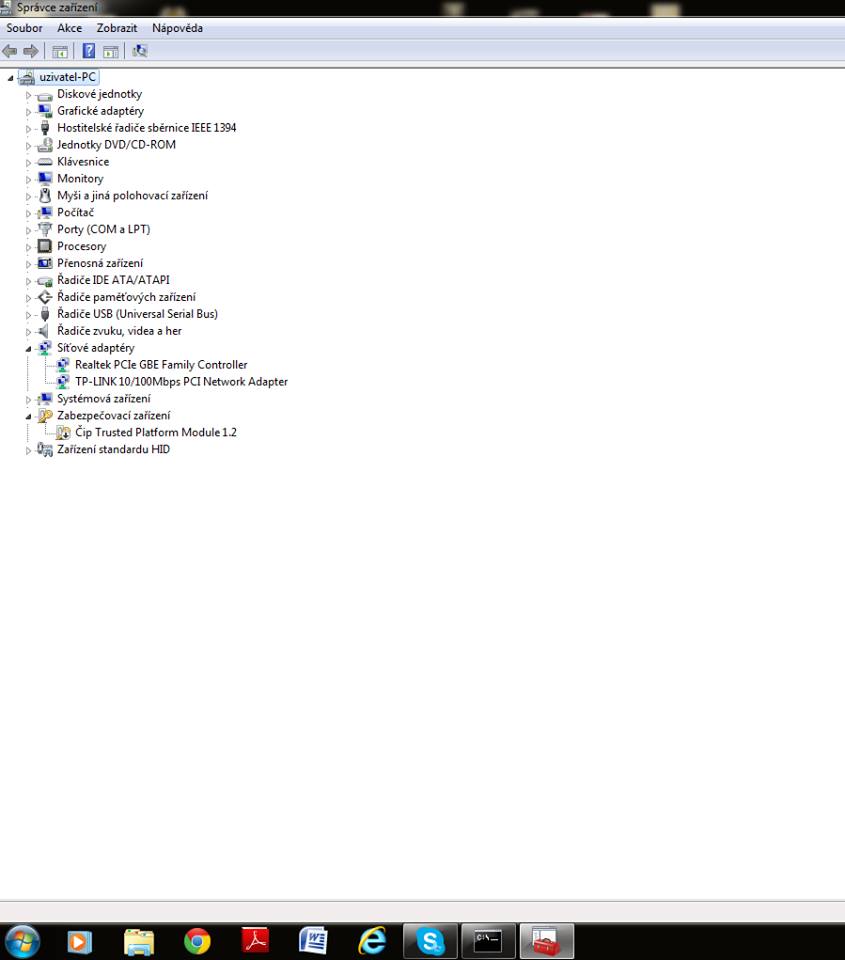Select the Počítač category row
The image size is (845, 960).
(x=75, y=212)
